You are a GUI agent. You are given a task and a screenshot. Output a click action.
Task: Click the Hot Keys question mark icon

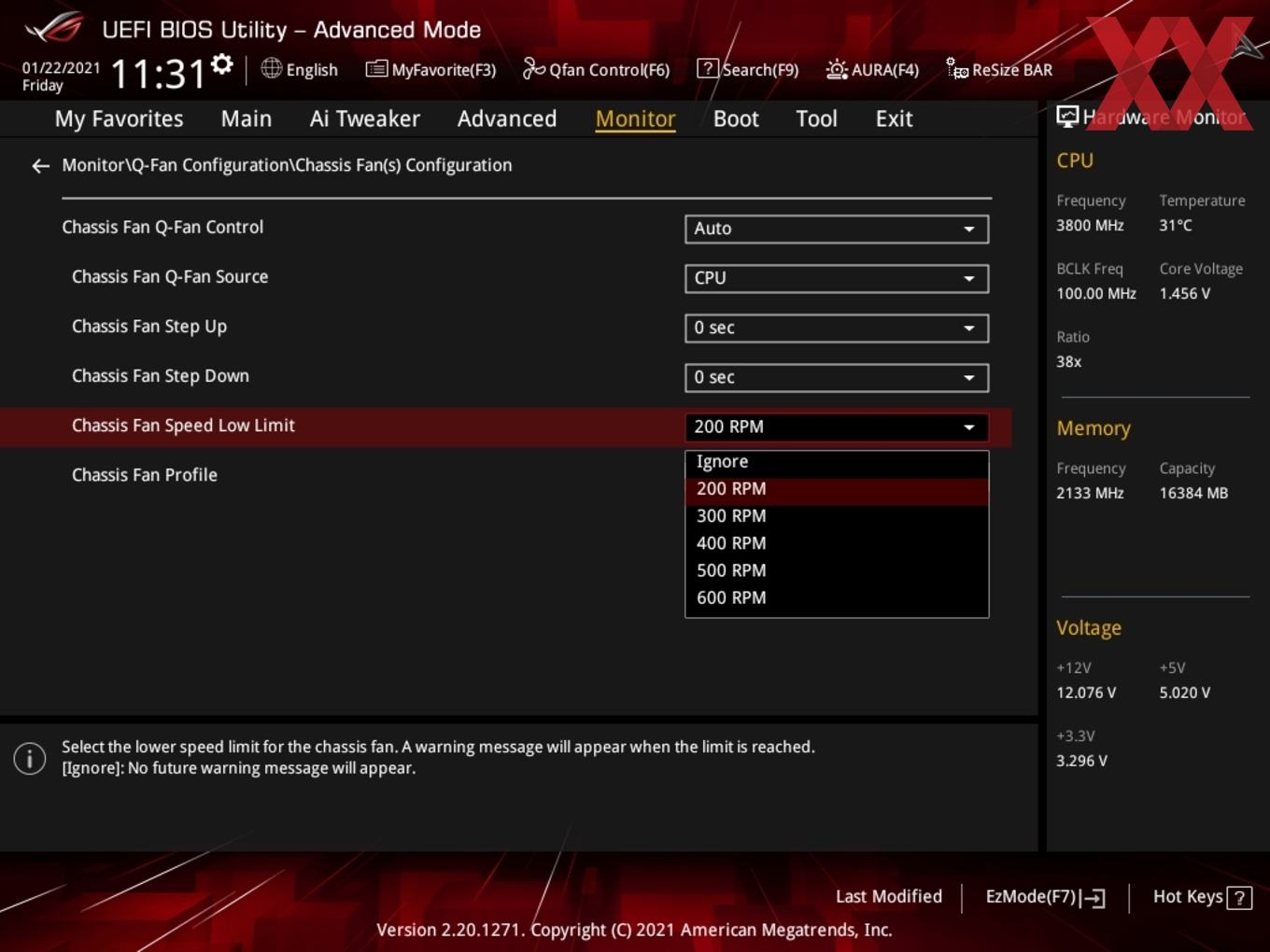1239,898
